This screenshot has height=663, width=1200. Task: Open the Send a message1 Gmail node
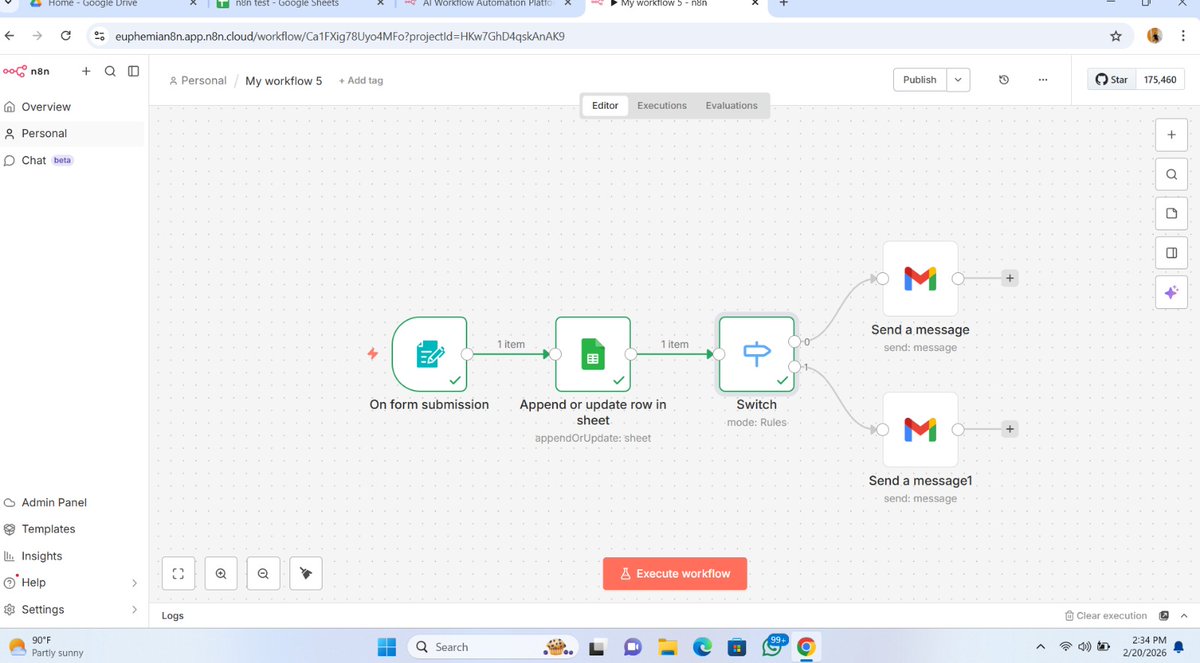tap(920, 430)
